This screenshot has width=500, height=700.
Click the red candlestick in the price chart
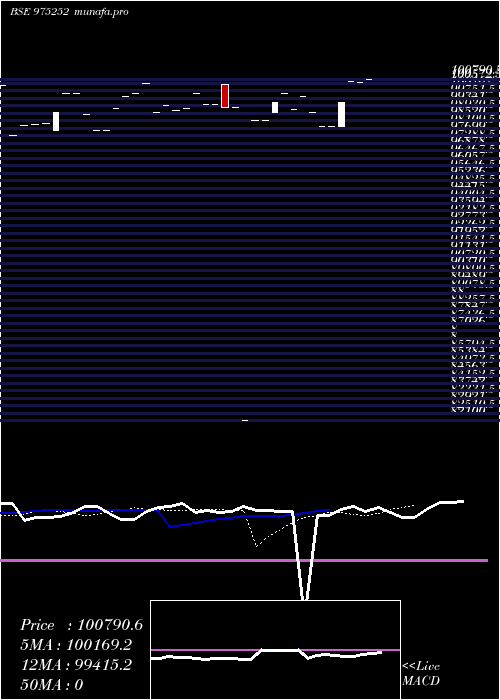point(225,96)
